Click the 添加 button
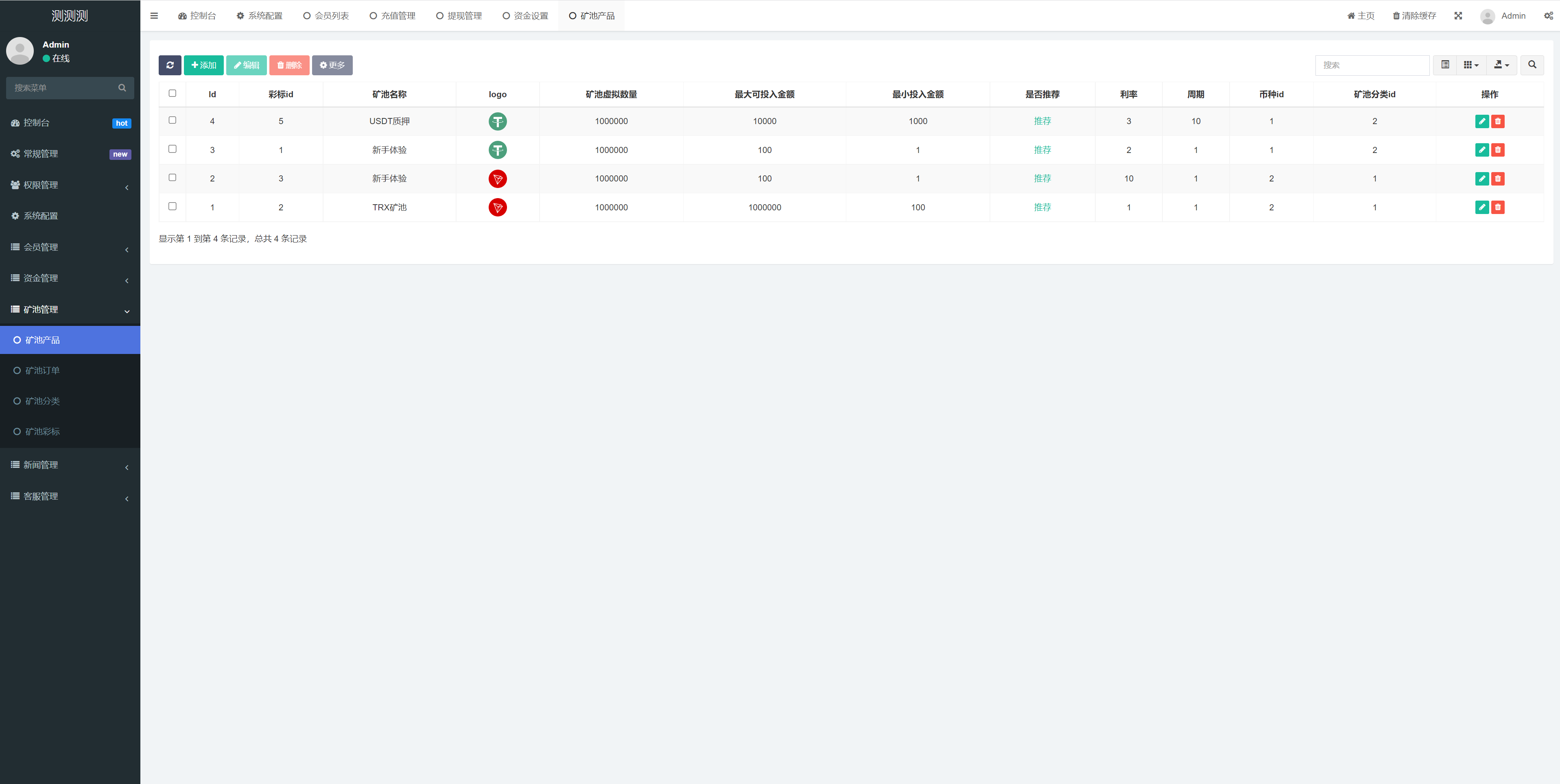Viewport: 1560px width, 784px height. click(203, 65)
